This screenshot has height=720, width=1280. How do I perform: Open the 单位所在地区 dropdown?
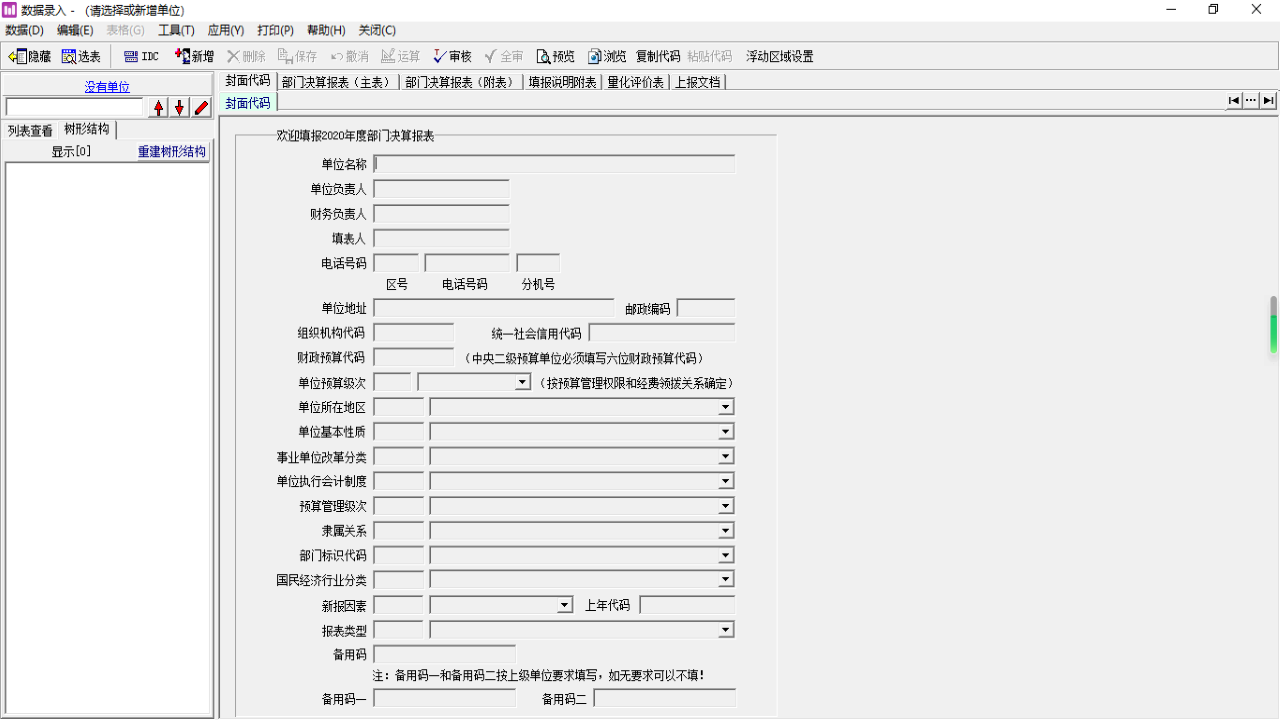pyautogui.click(x=727, y=406)
